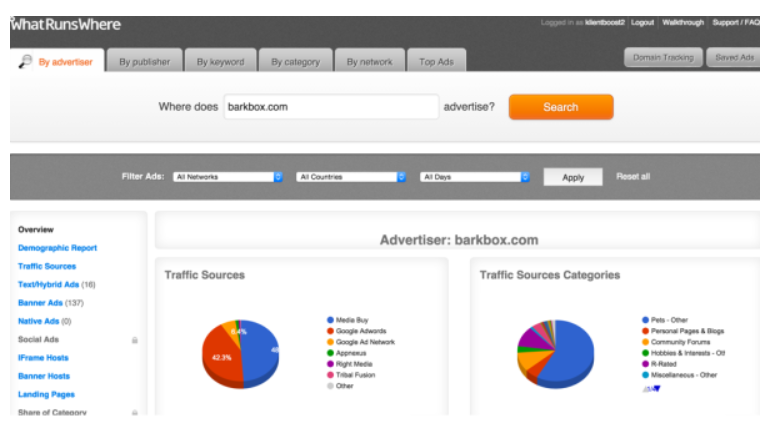
Task: Click Reset all filters link
Action: tap(633, 176)
